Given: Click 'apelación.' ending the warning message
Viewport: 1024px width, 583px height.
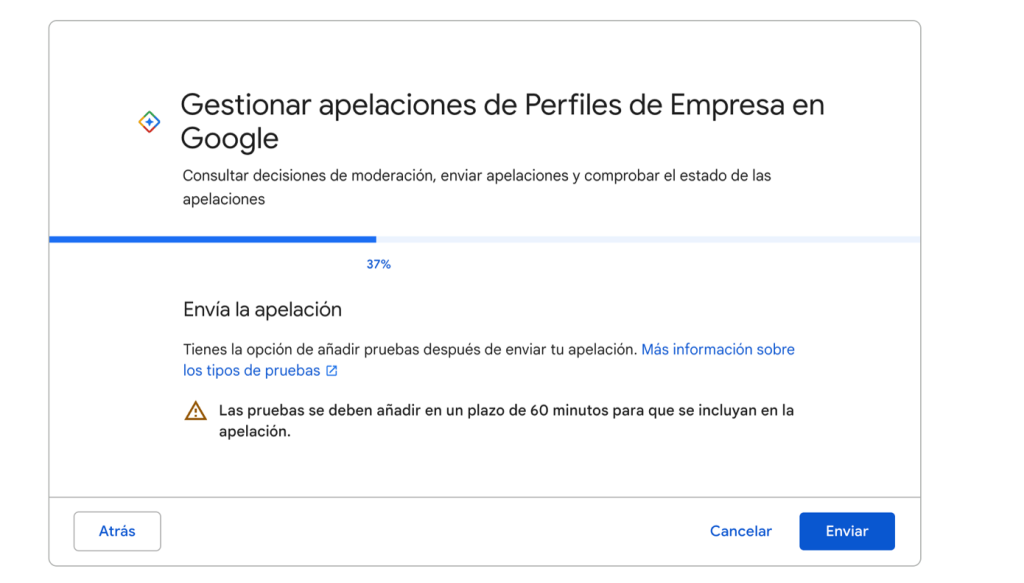Looking at the screenshot, I should tap(255, 432).
